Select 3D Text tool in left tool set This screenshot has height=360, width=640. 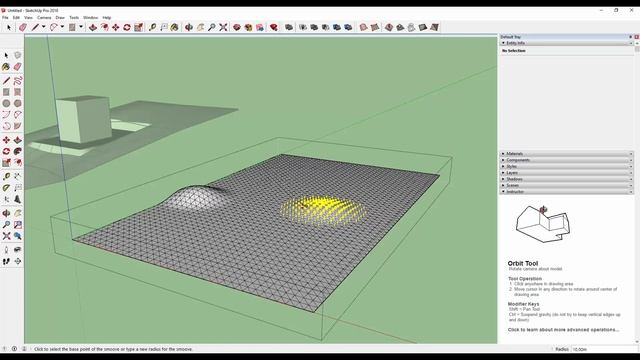tap(18, 199)
